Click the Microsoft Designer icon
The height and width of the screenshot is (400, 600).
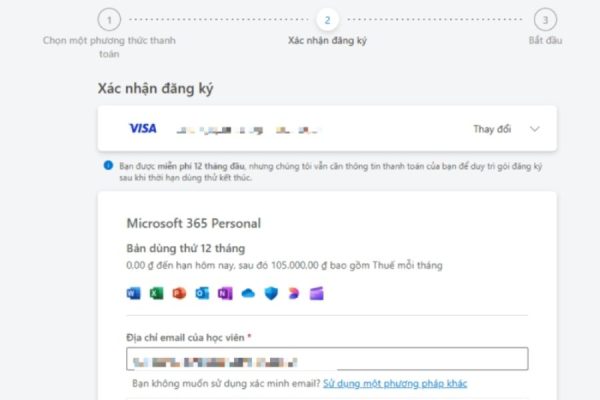(293, 294)
